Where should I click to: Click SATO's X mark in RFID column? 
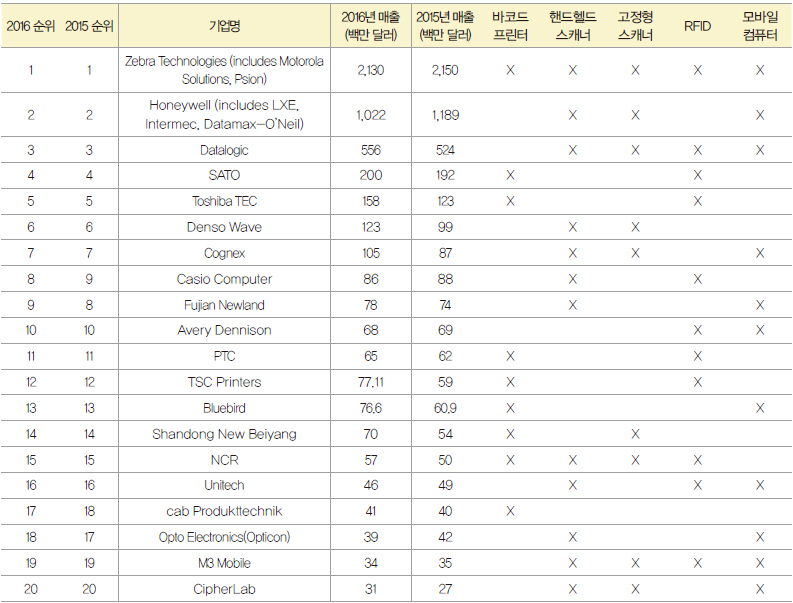point(697,176)
